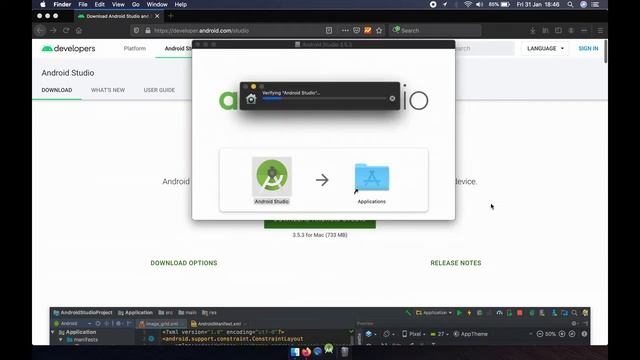
Task: Open Android Studio from the Dock
Action: point(329,349)
